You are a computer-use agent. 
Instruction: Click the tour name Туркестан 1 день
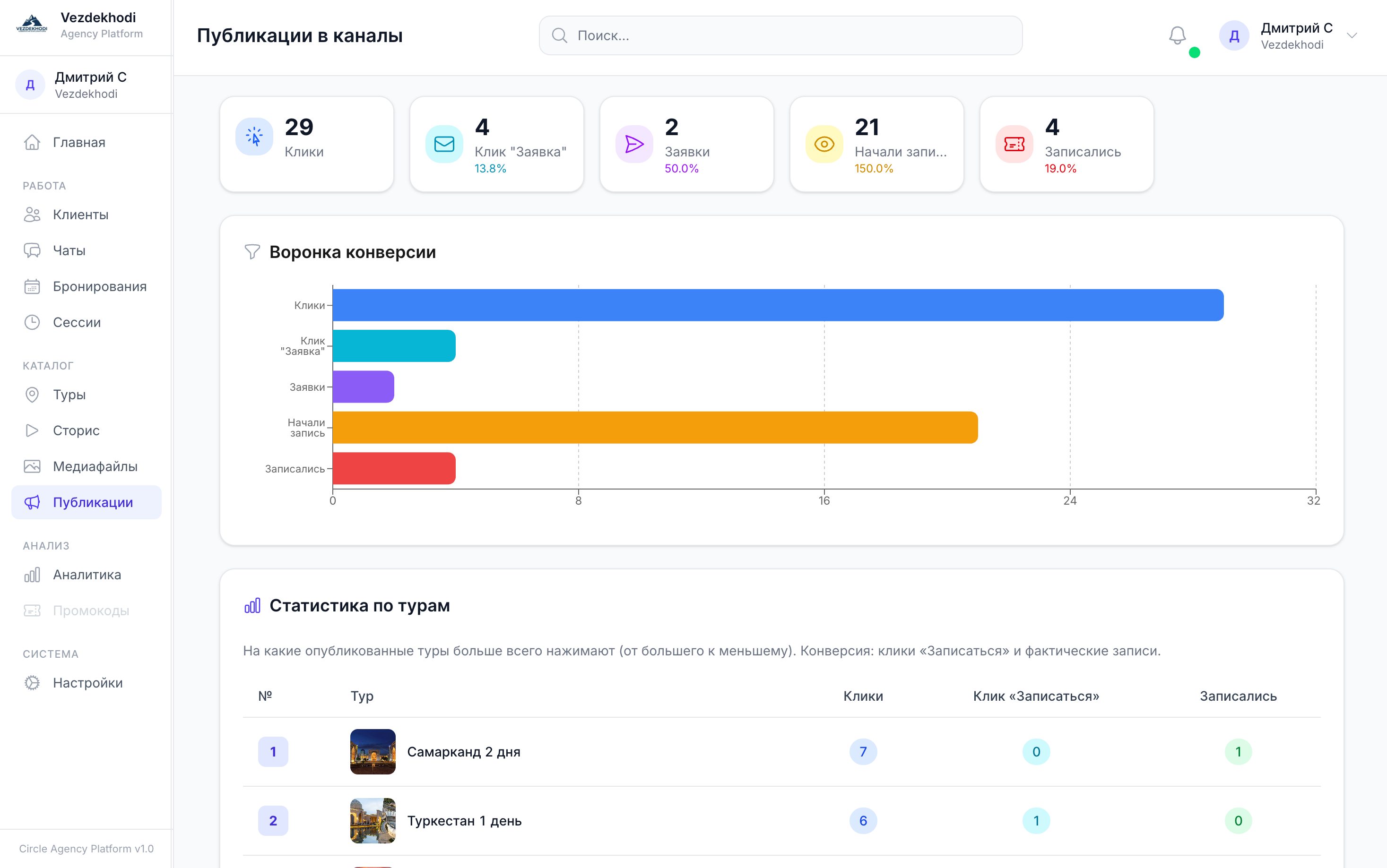click(464, 821)
